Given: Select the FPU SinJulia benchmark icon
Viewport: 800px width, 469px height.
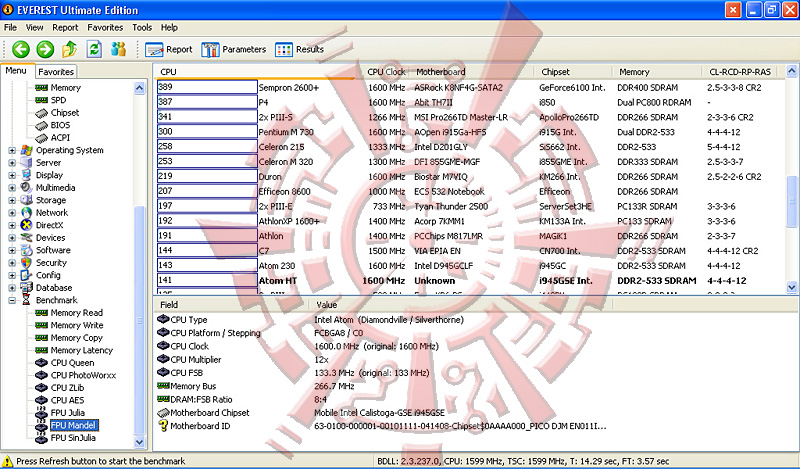Looking at the screenshot, I should click(x=41, y=438).
